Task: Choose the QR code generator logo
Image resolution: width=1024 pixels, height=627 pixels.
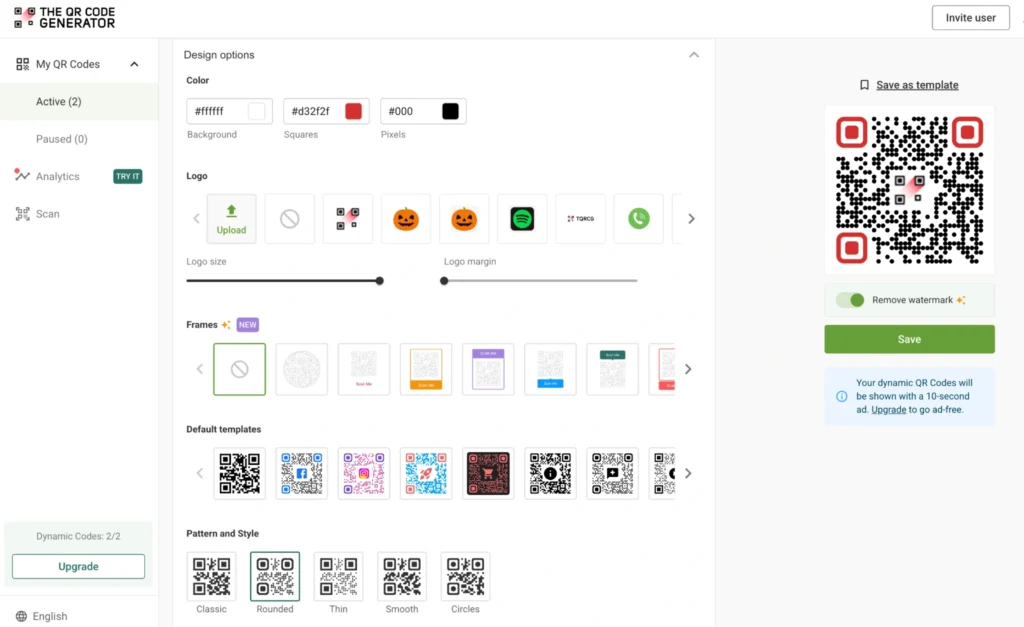Action: tap(347, 219)
